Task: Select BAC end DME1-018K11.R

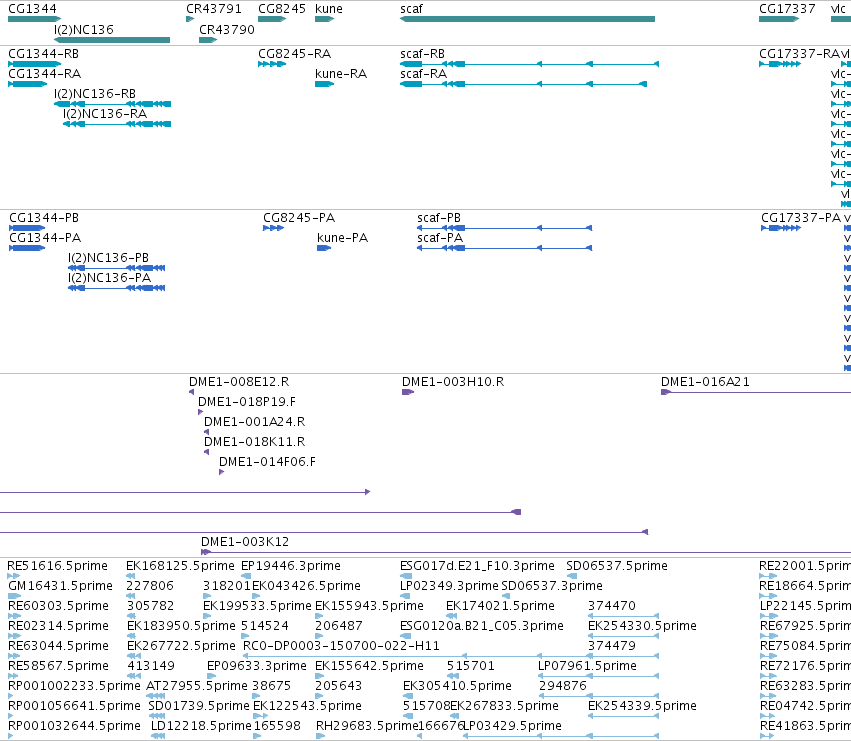Action: pos(255,442)
